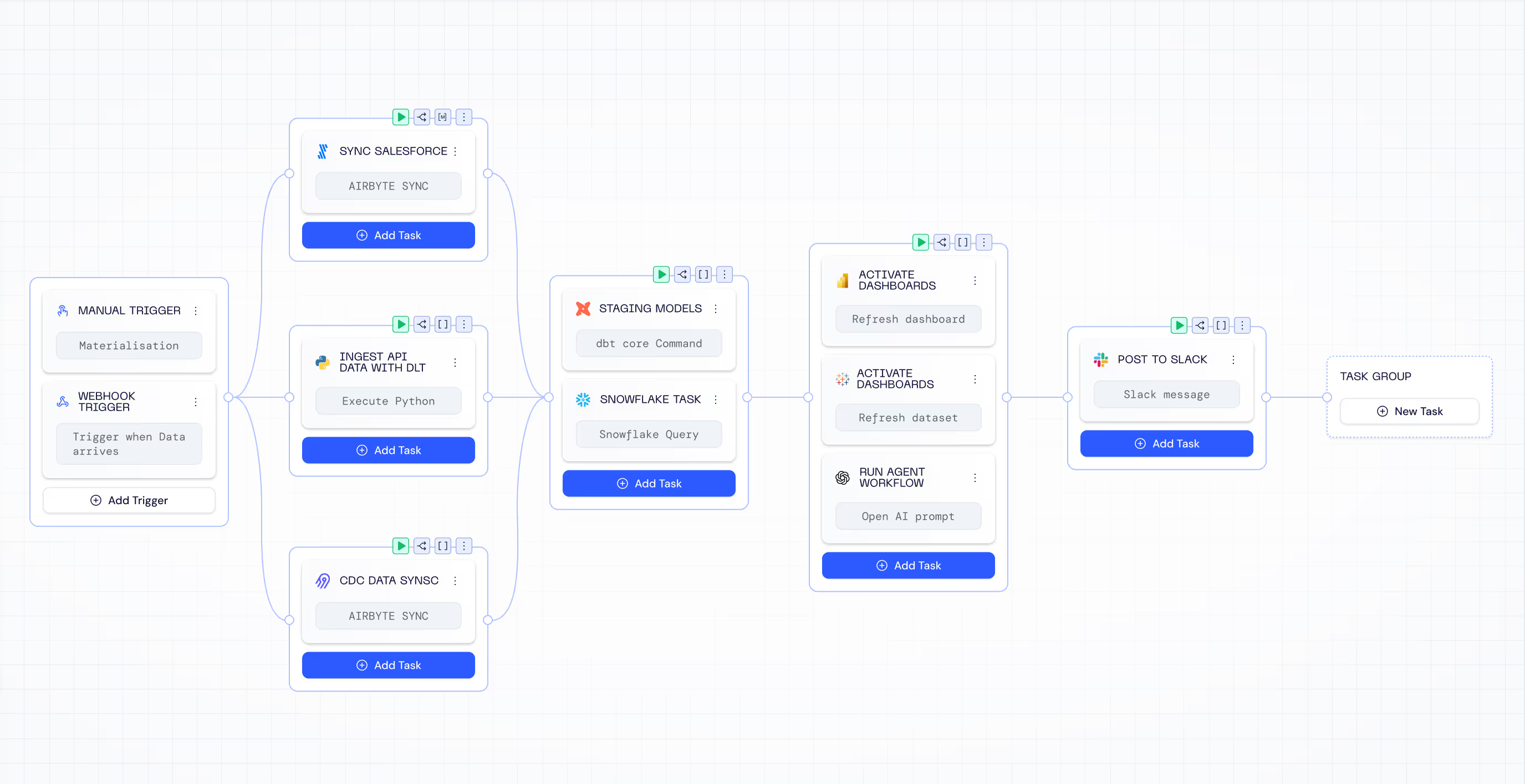Click Add Trigger button
The height and width of the screenshot is (784, 1525).
pos(129,500)
